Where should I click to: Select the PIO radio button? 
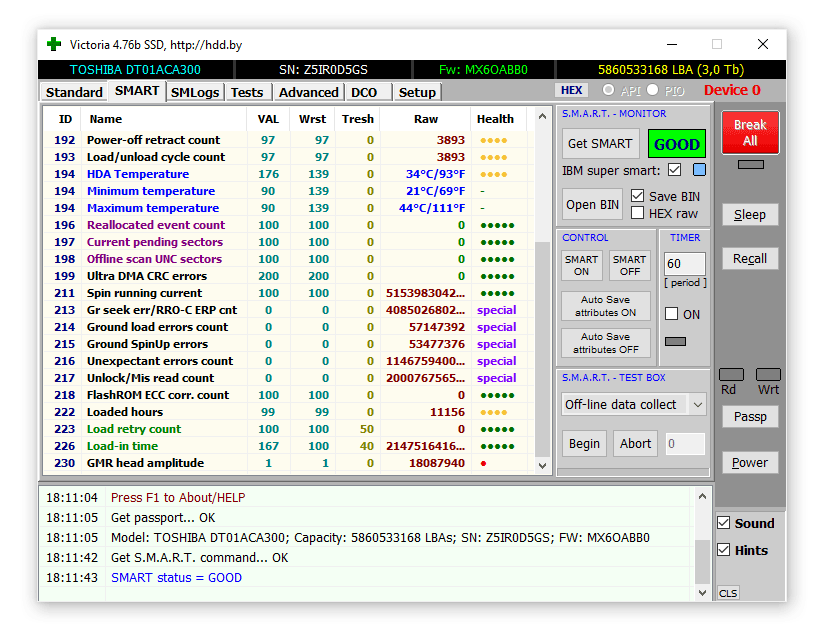pos(653,91)
